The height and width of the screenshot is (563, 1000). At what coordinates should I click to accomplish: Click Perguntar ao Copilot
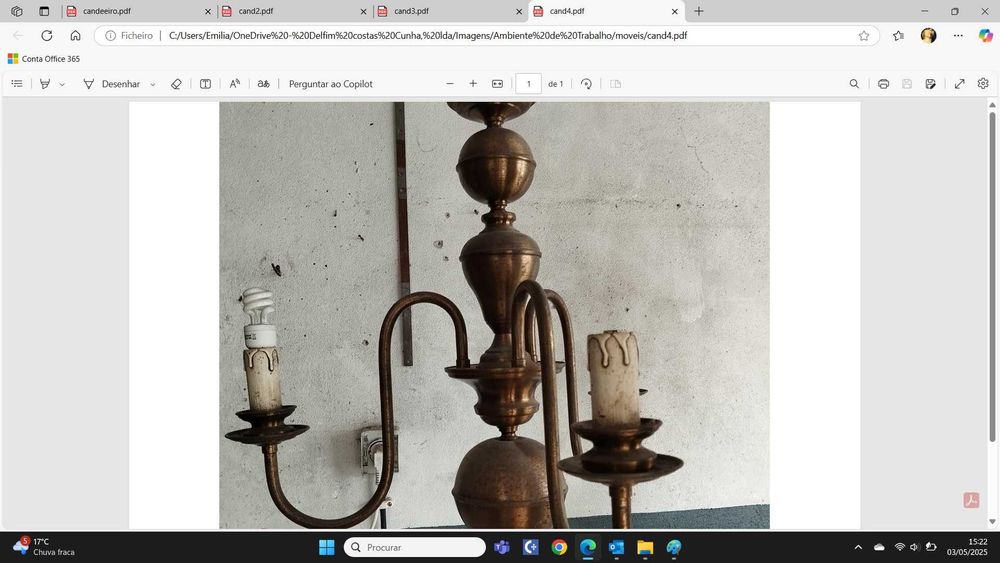[x=330, y=84]
